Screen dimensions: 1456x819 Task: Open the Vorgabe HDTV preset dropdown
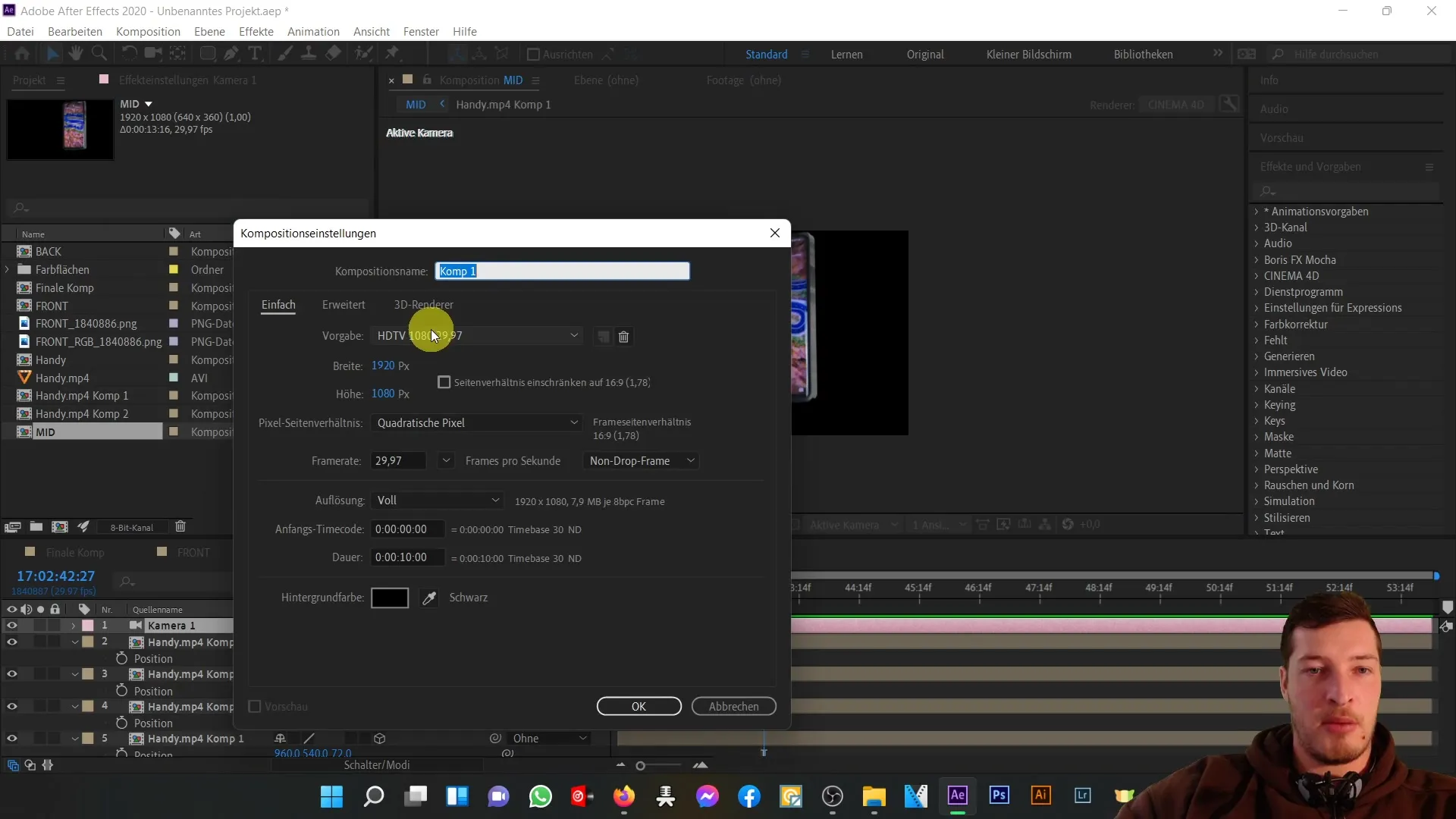point(476,336)
